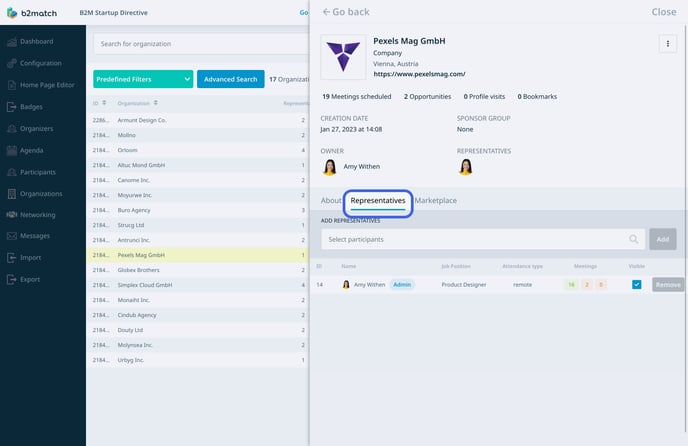Image resolution: width=688 pixels, height=446 pixels.
Task: Open the Networking section
Action: click(x=38, y=215)
